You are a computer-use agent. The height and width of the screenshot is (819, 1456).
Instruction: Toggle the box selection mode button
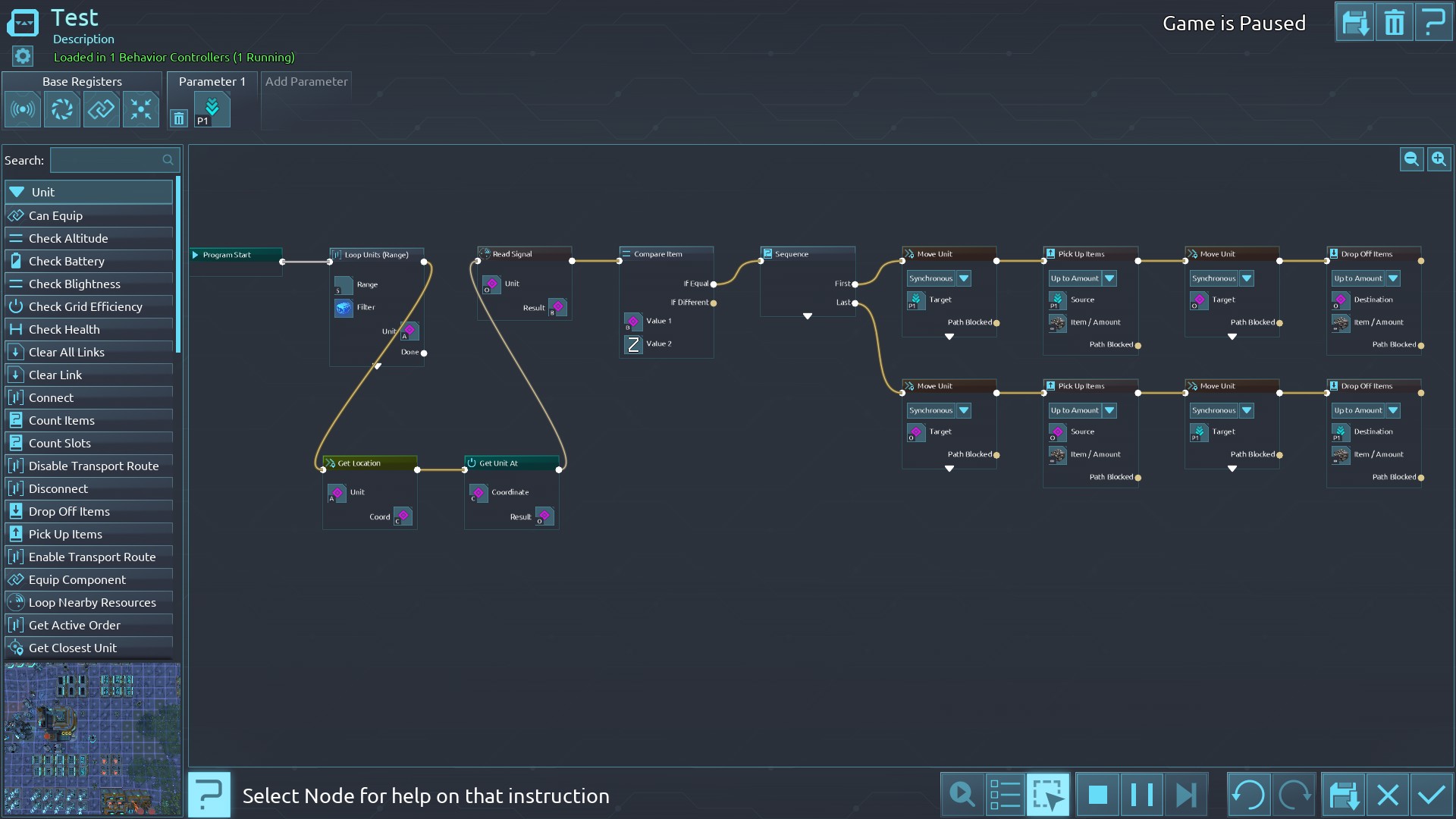pyautogui.click(x=1048, y=795)
